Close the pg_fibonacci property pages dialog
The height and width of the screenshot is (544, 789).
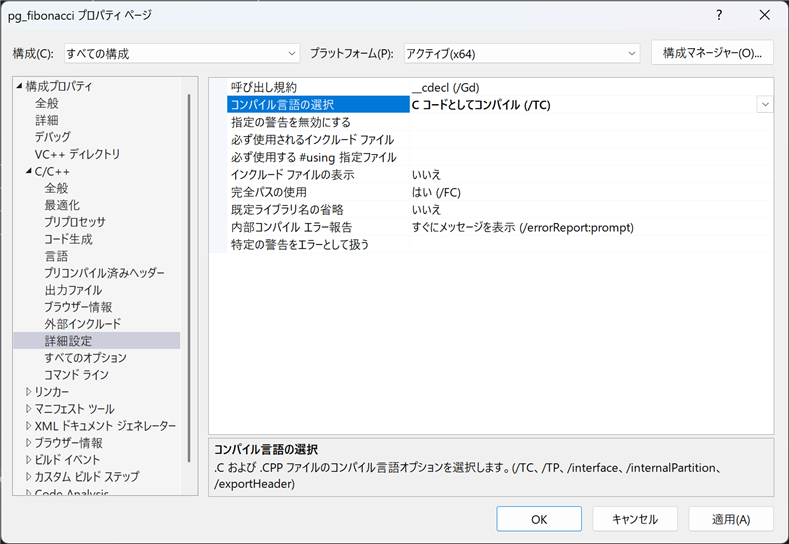[x=764, y=15]
